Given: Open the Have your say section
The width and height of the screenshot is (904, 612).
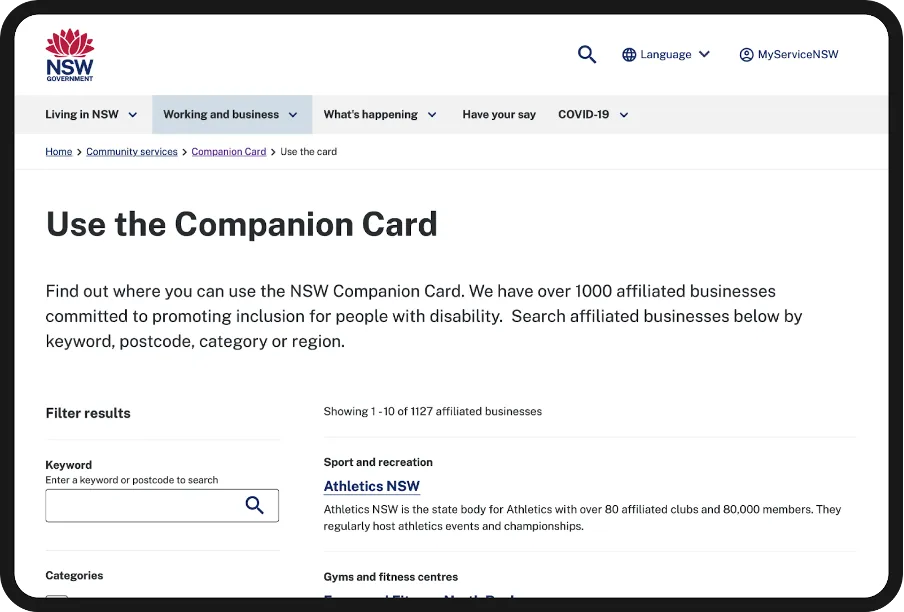Looking at the screenshot, I should 499,114.
